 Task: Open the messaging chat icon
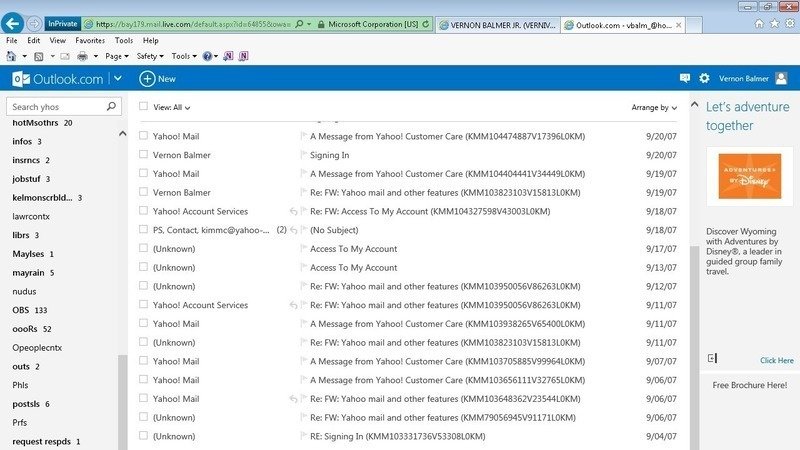[x=685, y=78]
